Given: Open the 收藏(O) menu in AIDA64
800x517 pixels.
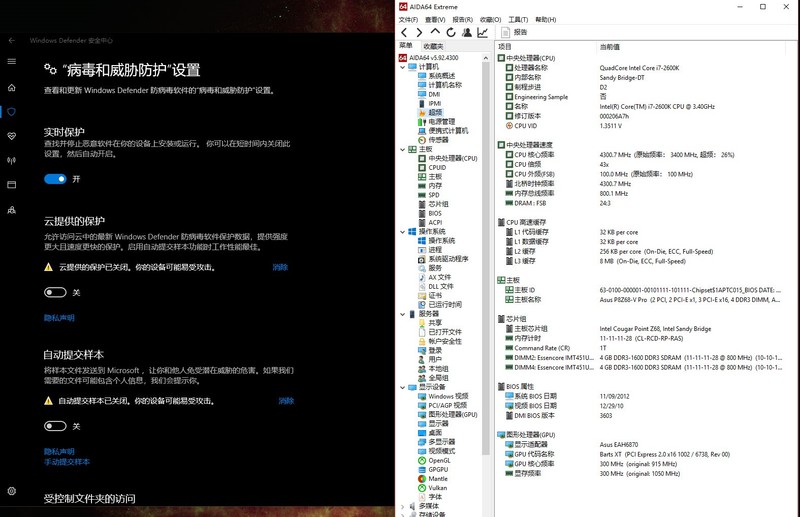Looking at the screenshot, I should [x=490, y=19].
